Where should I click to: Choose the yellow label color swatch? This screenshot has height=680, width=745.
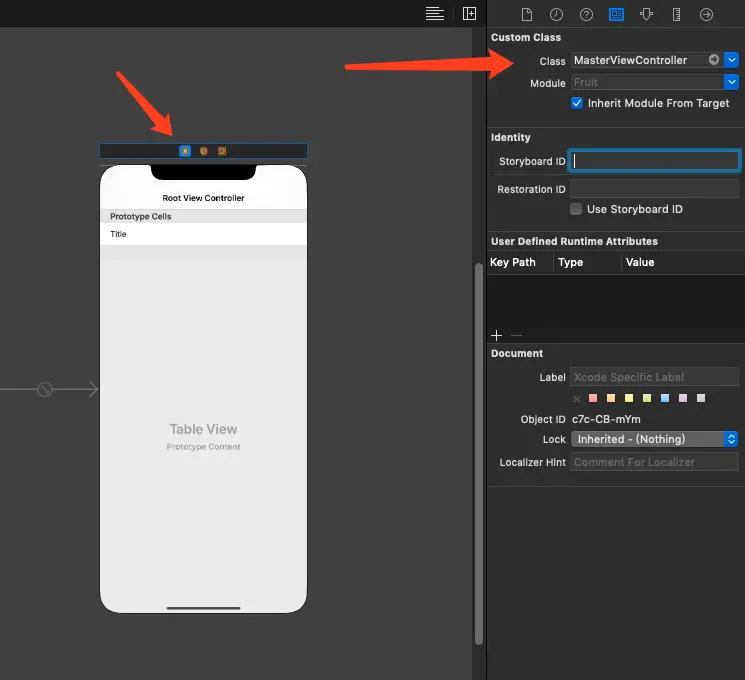(x=629, y=398)
